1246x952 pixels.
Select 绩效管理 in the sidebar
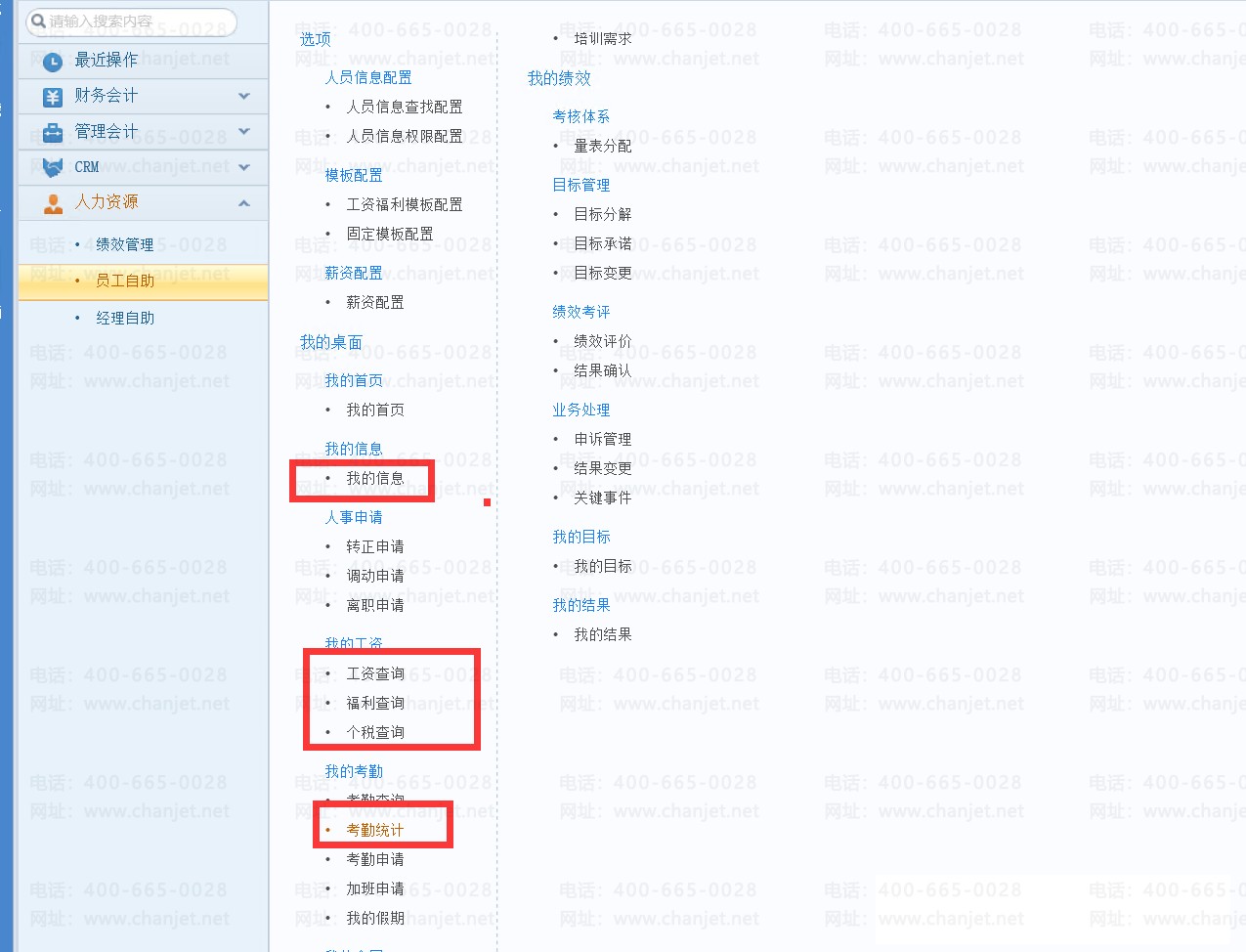(x=124, y=244)
